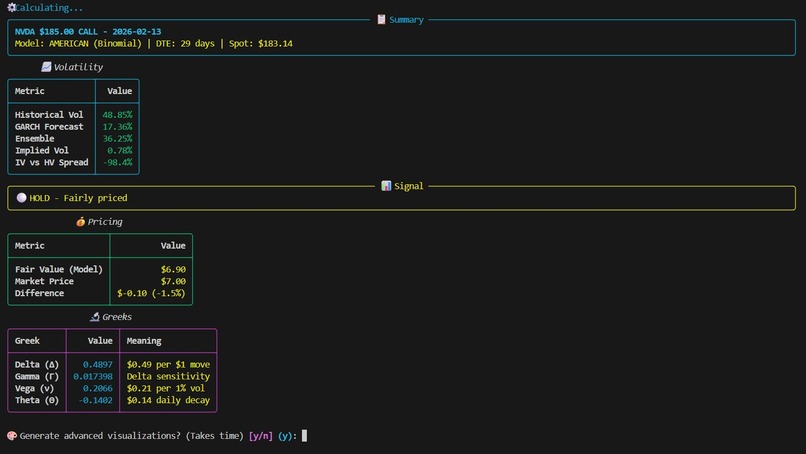Viewport: 806px width, 454px height.
Task: Click the Signal panel title
Action: [x=409, y=186]
